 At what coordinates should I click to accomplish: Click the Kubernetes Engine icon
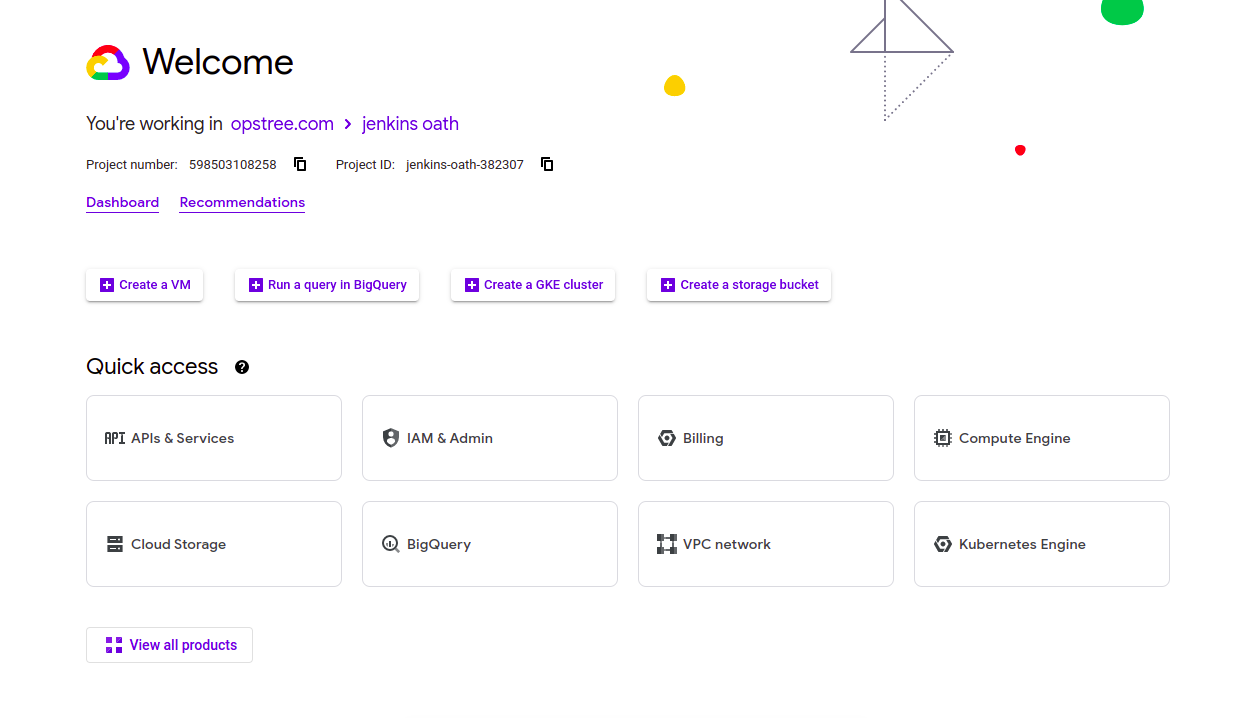(x=943, y=544)
